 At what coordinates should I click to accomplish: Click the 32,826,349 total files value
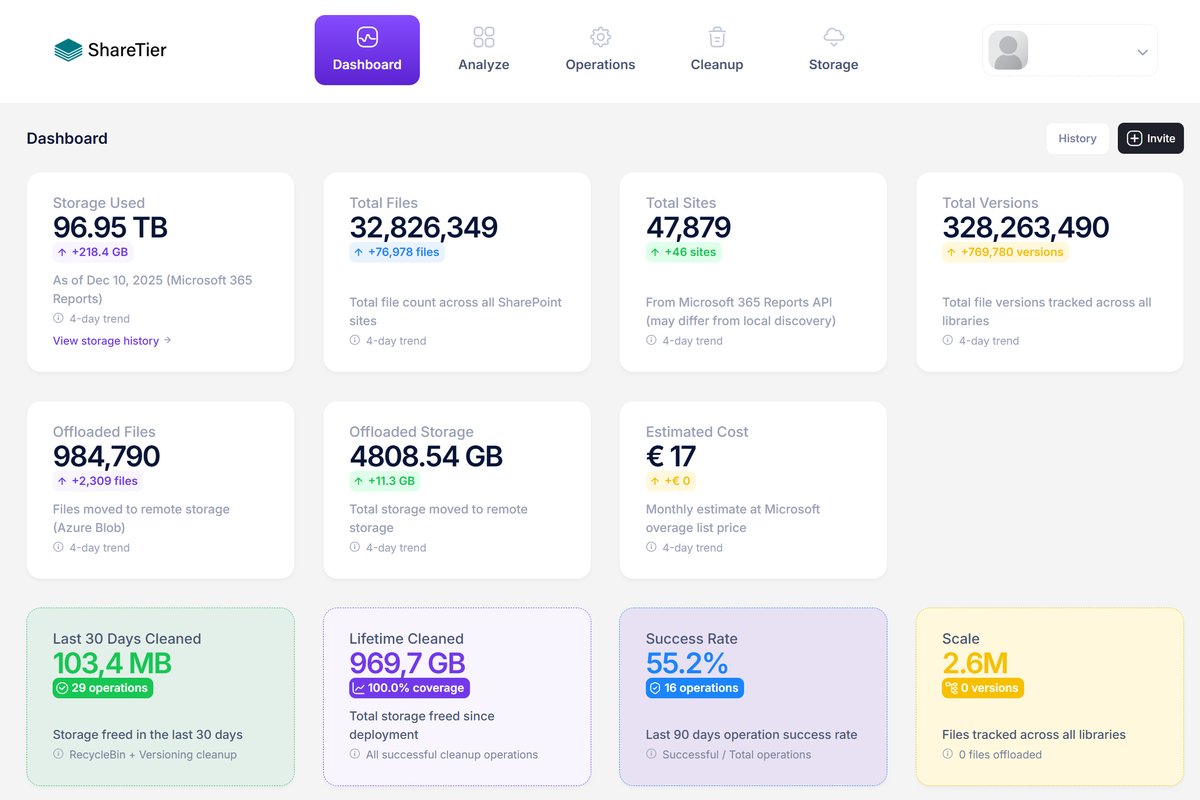424,228
